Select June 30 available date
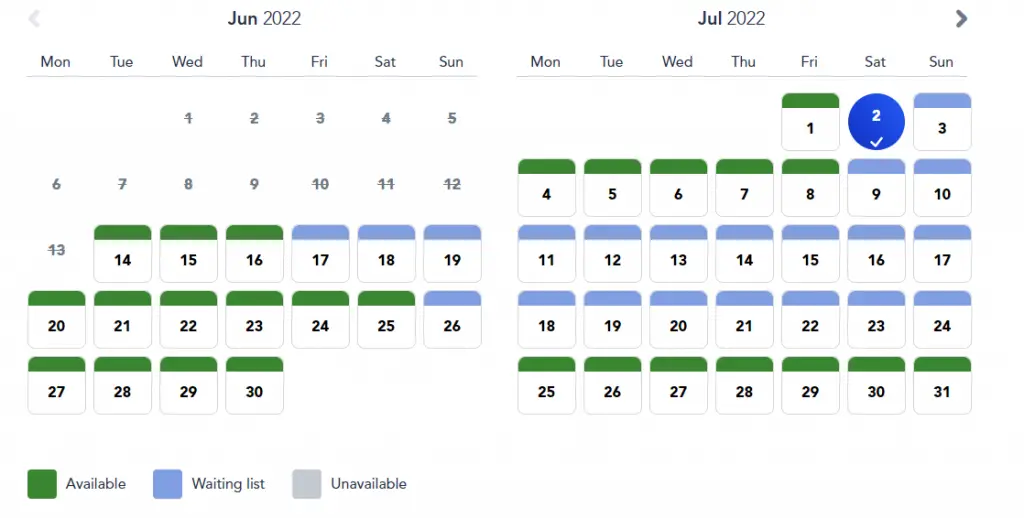 (x=254, y=385)
